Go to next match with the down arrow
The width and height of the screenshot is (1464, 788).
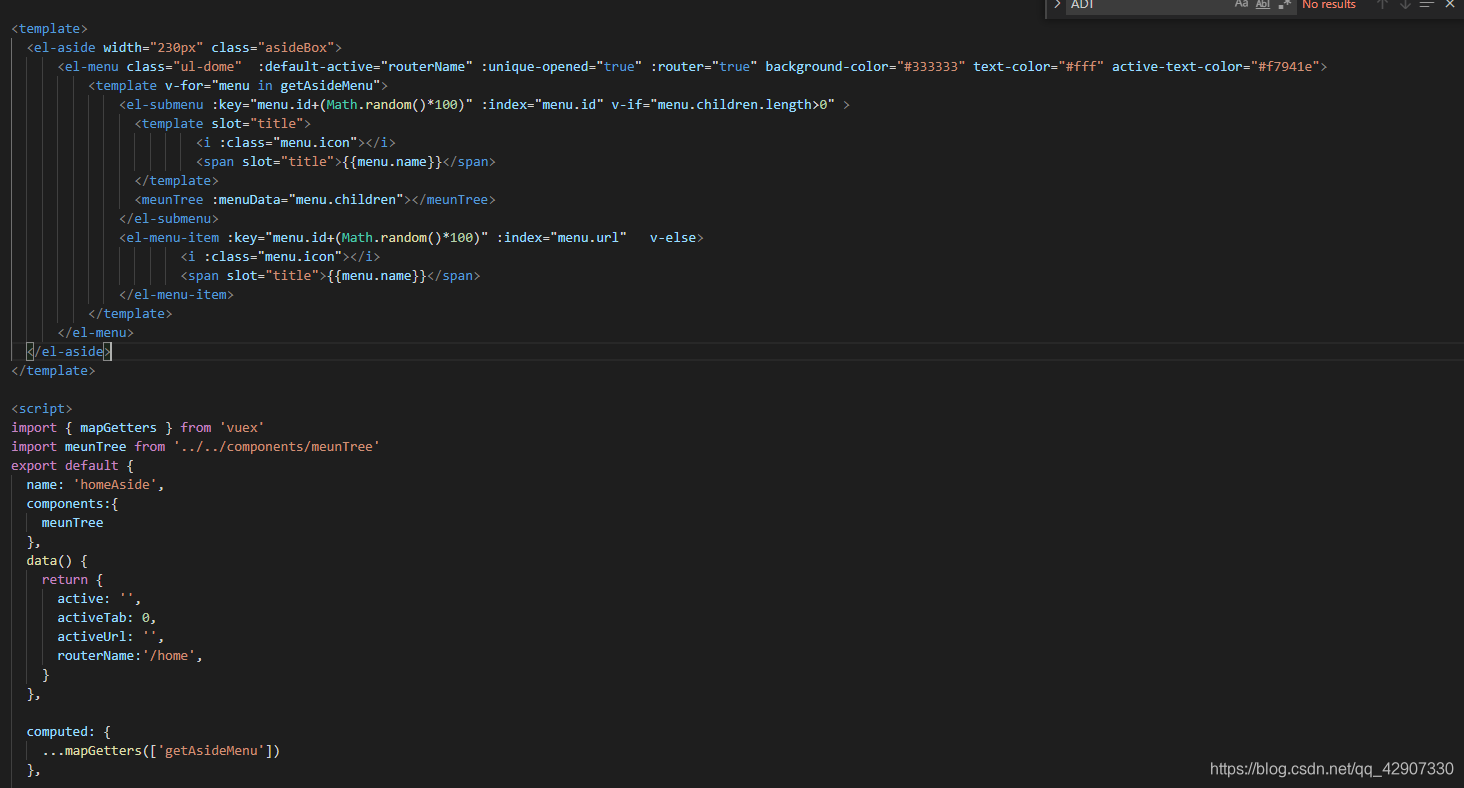pos(1405,4)
